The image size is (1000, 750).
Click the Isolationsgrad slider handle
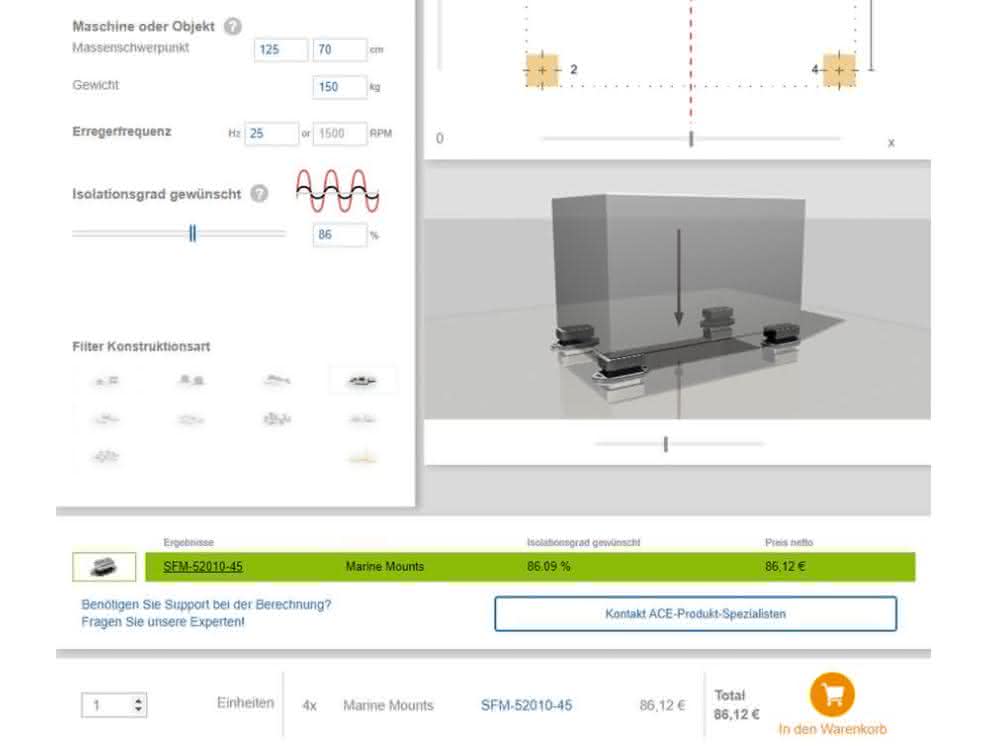tap(193, 233)
